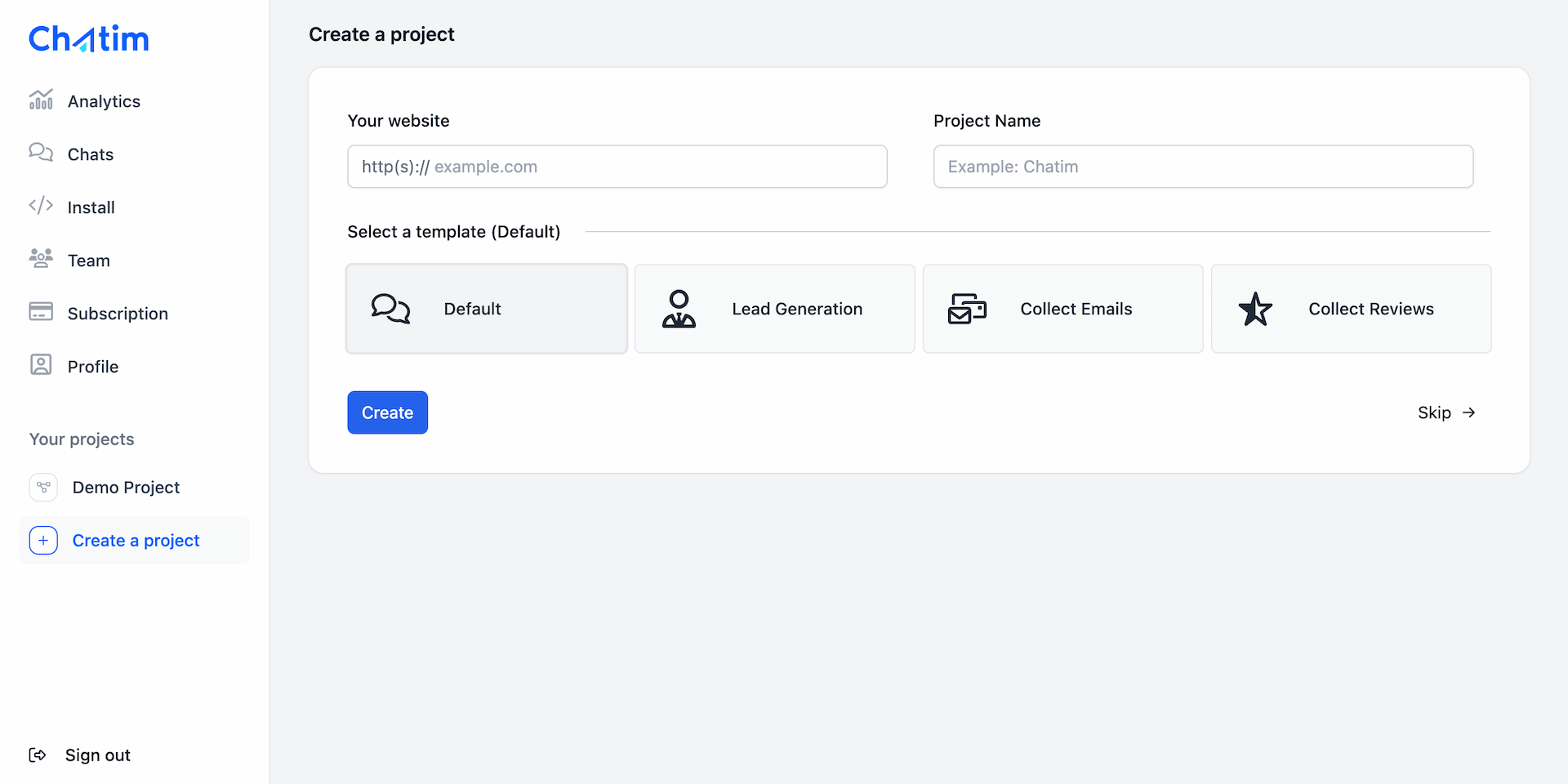The height and width of the screenshot is (784, 1568).
Task: Click the Team members icon
Action: 41,260
